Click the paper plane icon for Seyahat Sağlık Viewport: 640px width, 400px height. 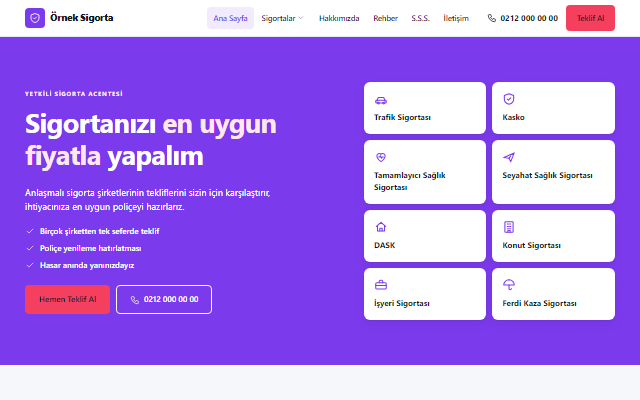pos(509,157)
